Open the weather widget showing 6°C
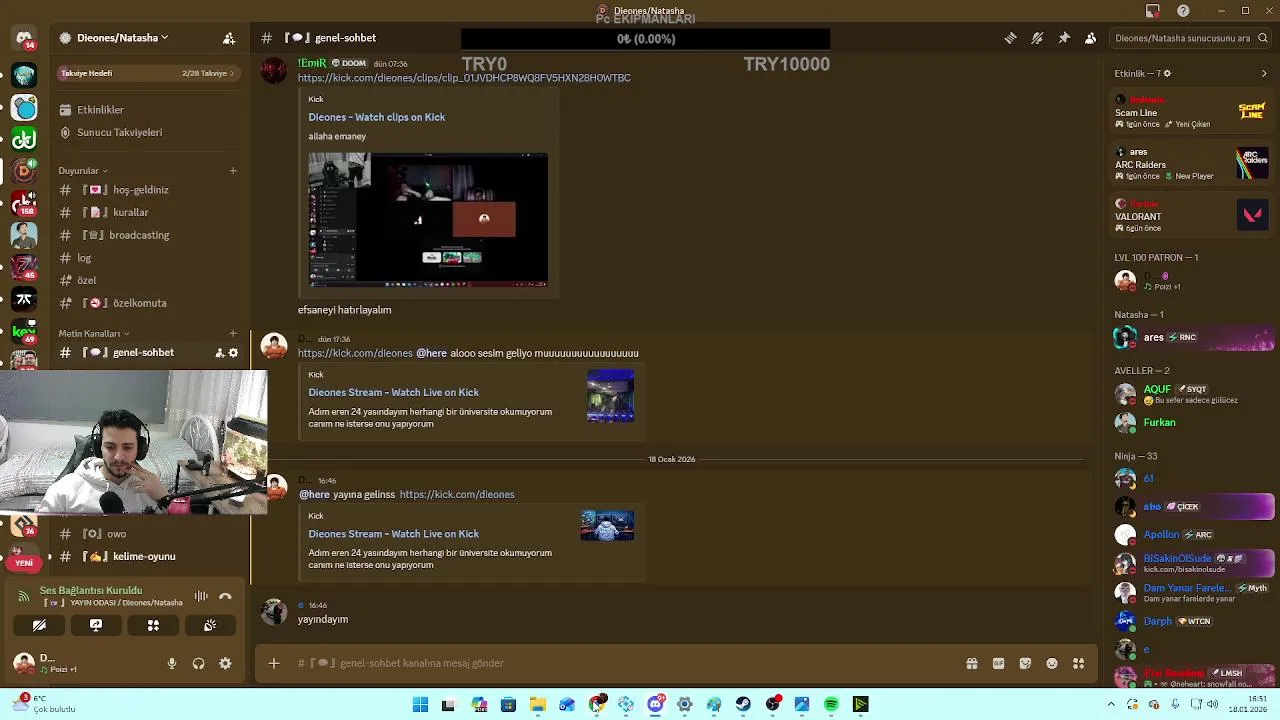1280x720 pixels. click(x=45, y=704)
